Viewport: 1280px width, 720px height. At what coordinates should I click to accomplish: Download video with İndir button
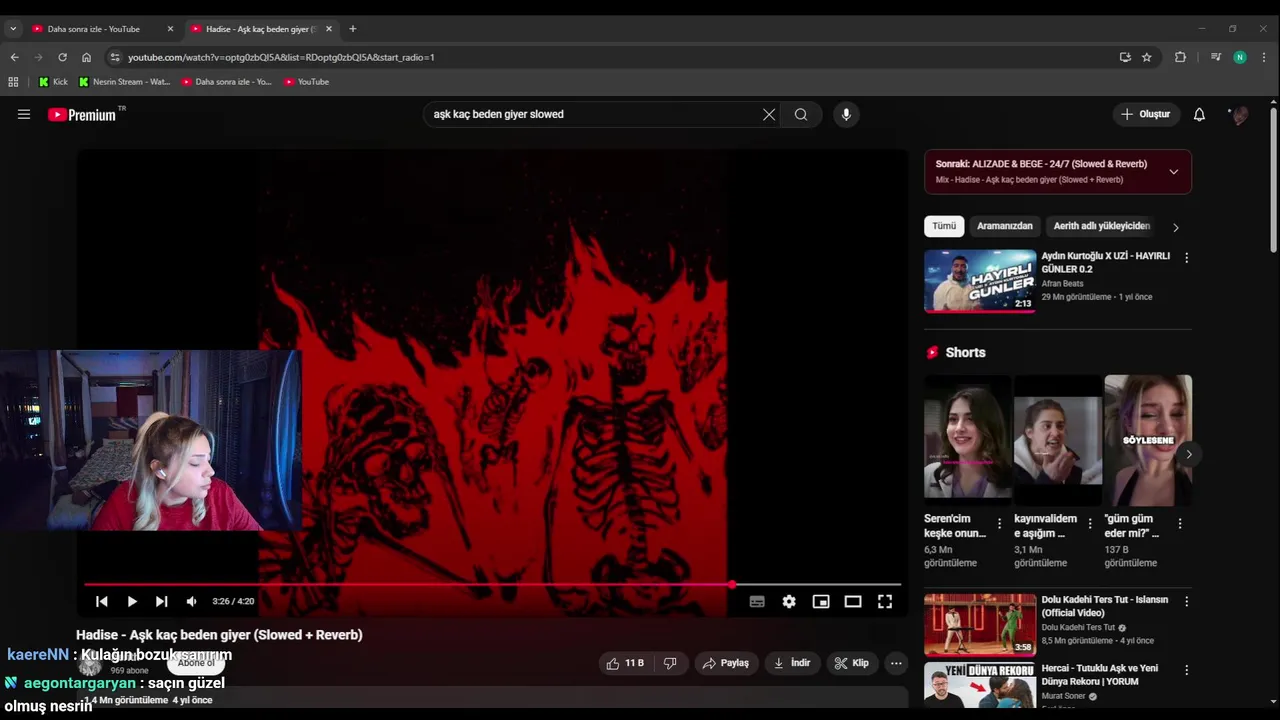pos(792,663)
